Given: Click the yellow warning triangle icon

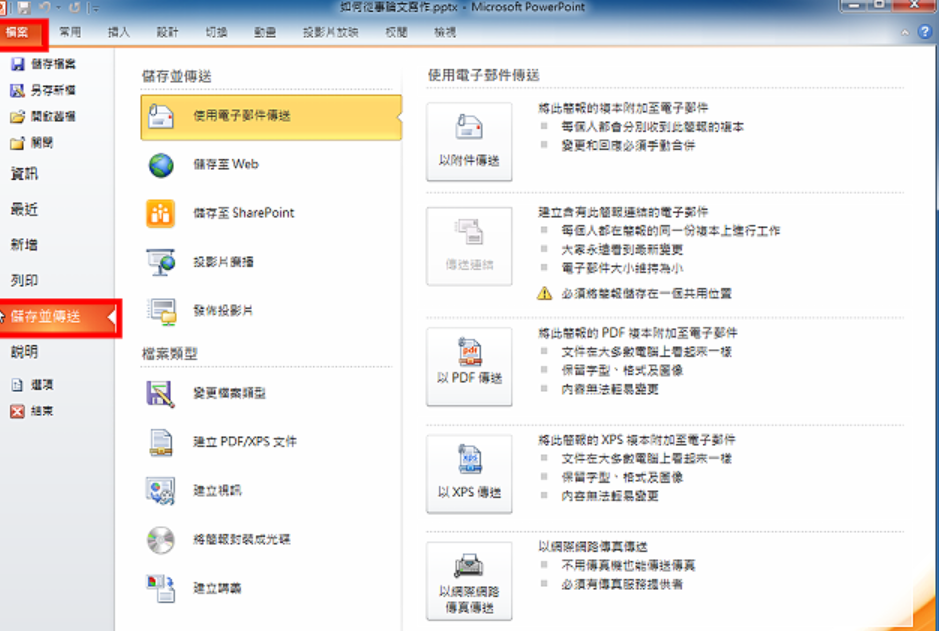Looking at the screenshot, I should [x=544, y=293].
